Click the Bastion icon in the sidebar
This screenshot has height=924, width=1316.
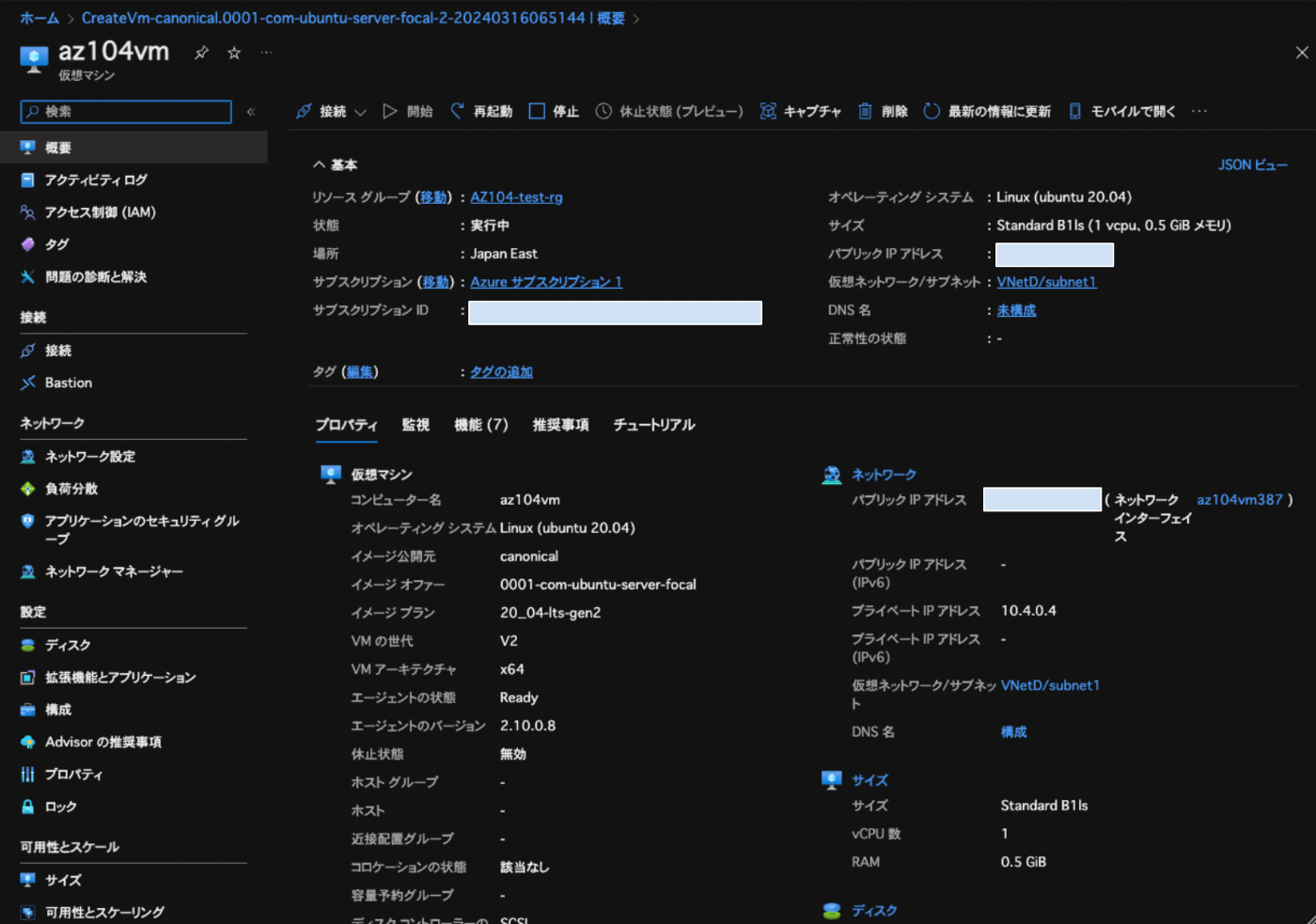[28, 383]
